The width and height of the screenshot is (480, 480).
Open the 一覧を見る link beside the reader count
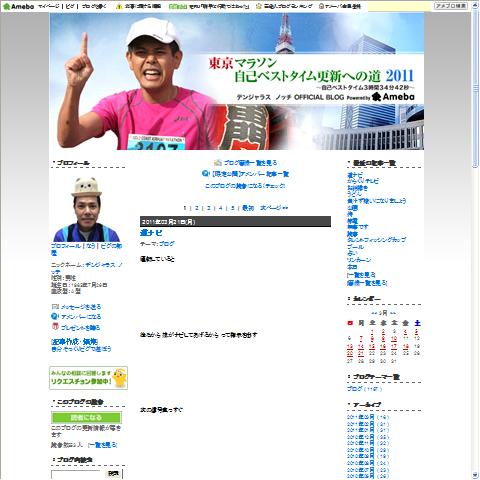(103, 445)
